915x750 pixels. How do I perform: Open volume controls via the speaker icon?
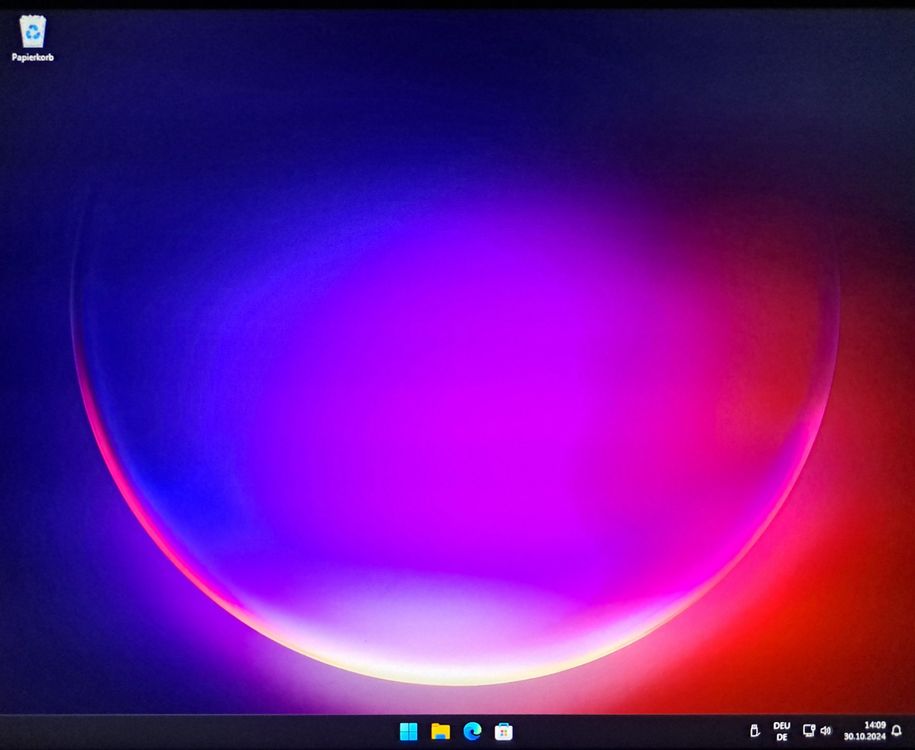pos(825,730)
